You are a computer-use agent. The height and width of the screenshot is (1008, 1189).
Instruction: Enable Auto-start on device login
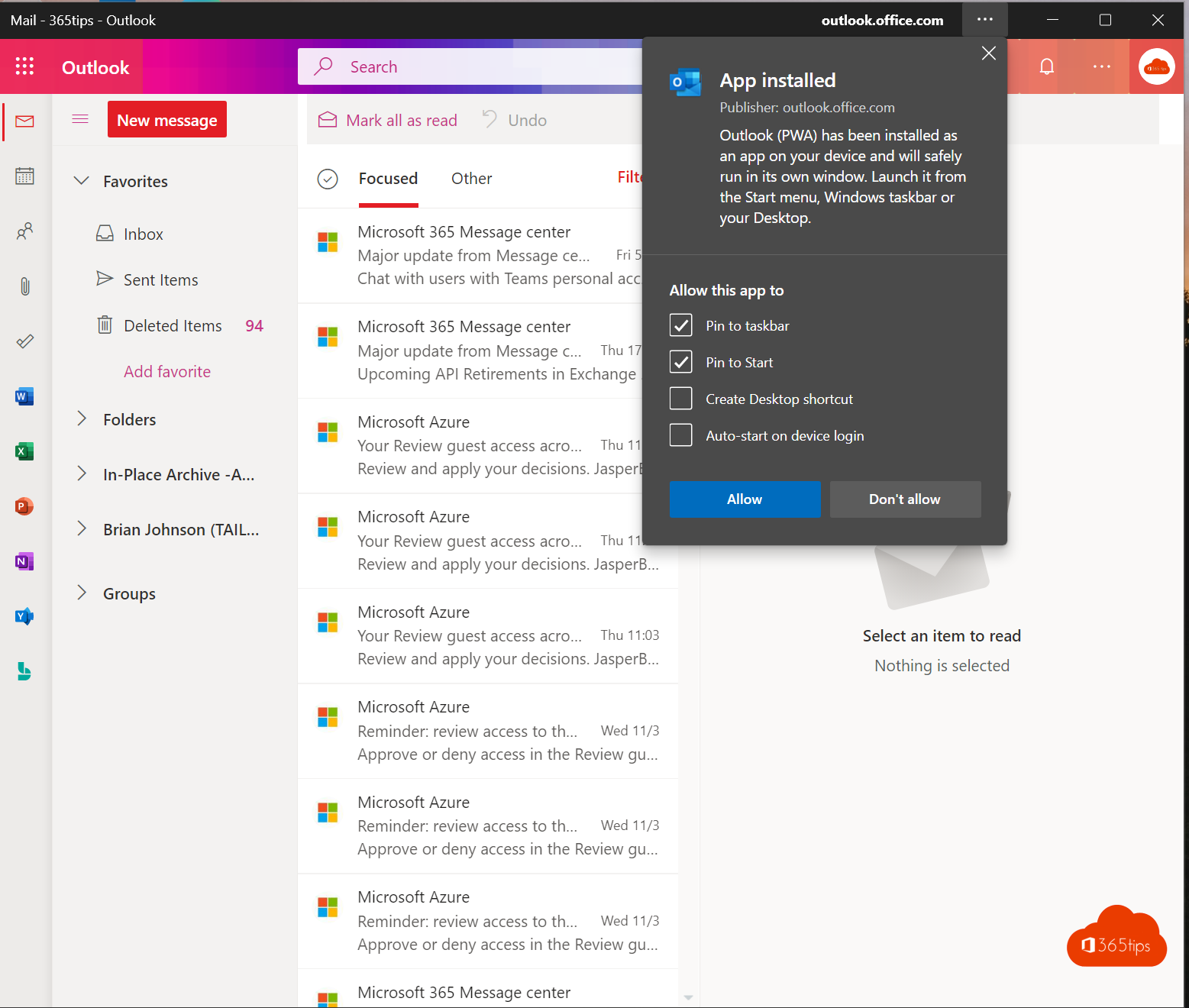click(x=680, y=435)
